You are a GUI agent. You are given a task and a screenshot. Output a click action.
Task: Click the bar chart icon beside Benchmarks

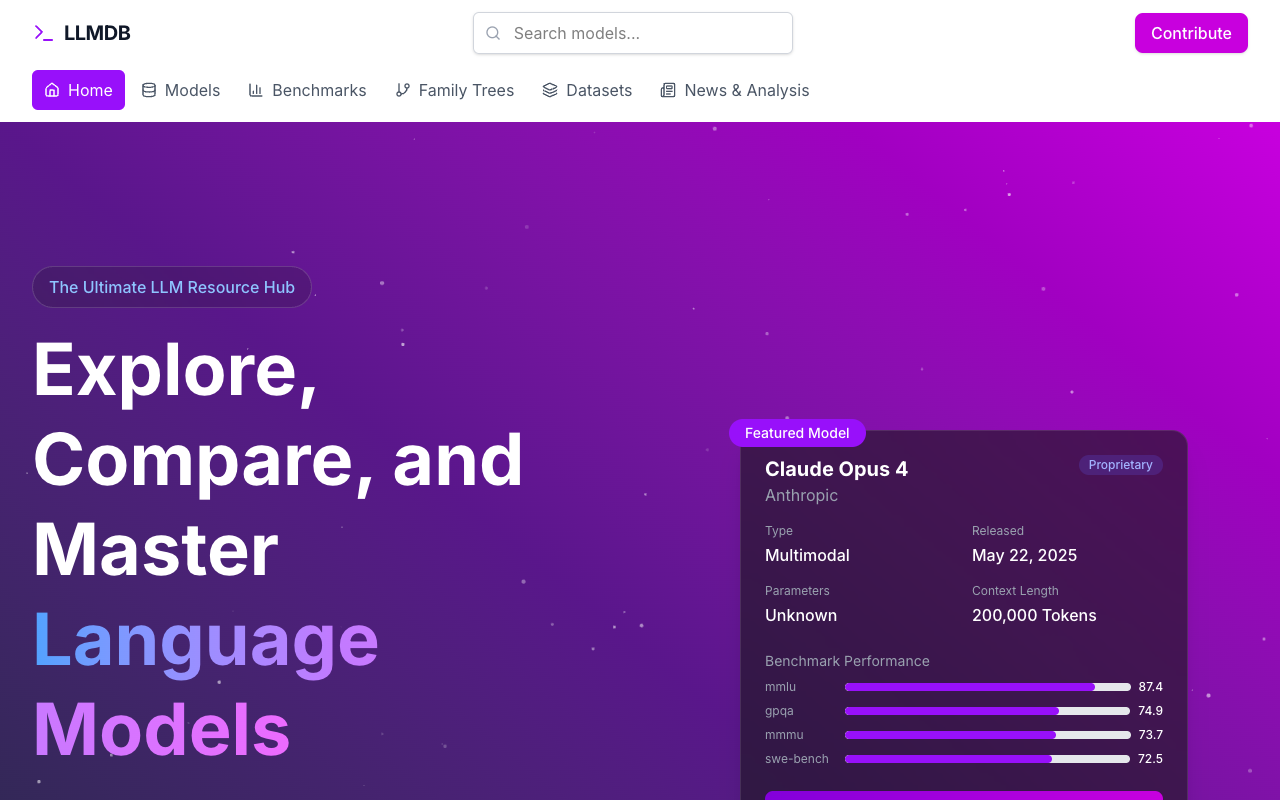(x=256, y=90)
